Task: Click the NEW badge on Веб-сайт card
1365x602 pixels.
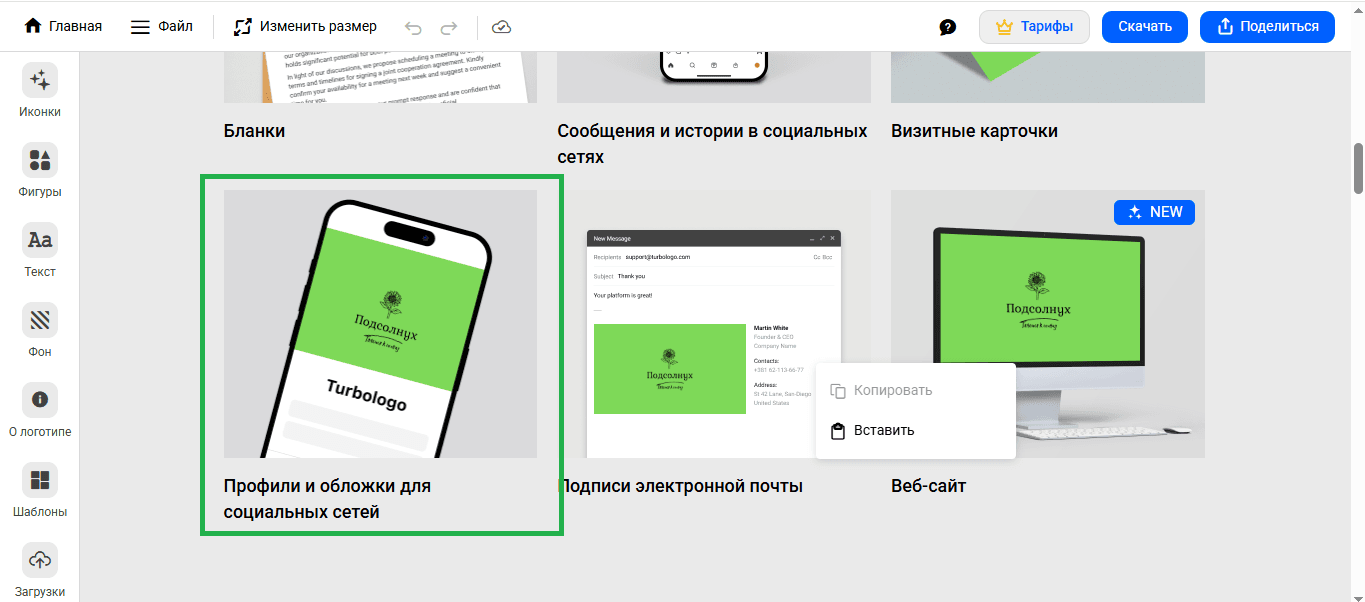Action: pyautogui.click(x=1154, y=212)
